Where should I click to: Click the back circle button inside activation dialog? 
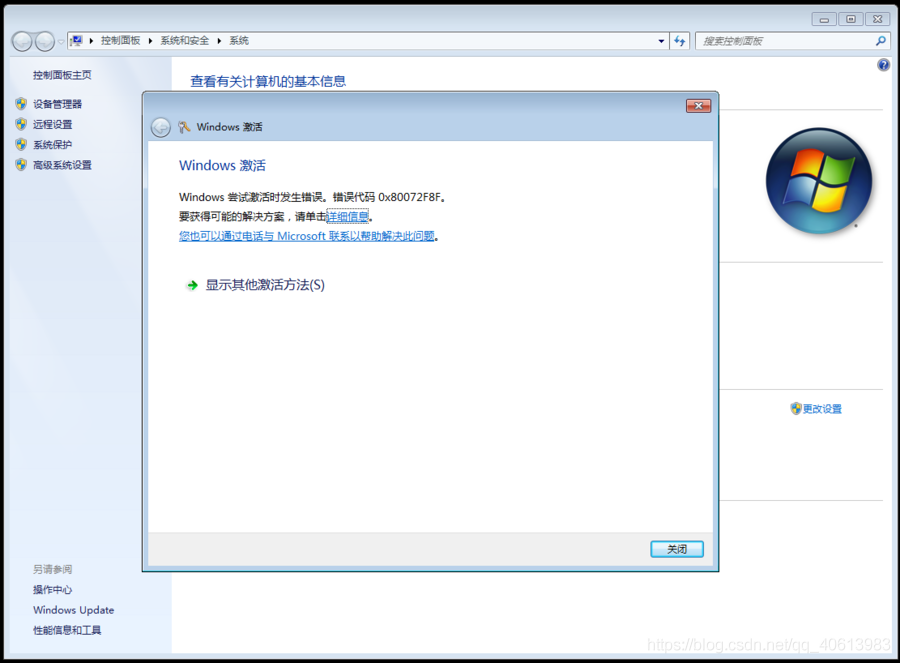(160, 127)
